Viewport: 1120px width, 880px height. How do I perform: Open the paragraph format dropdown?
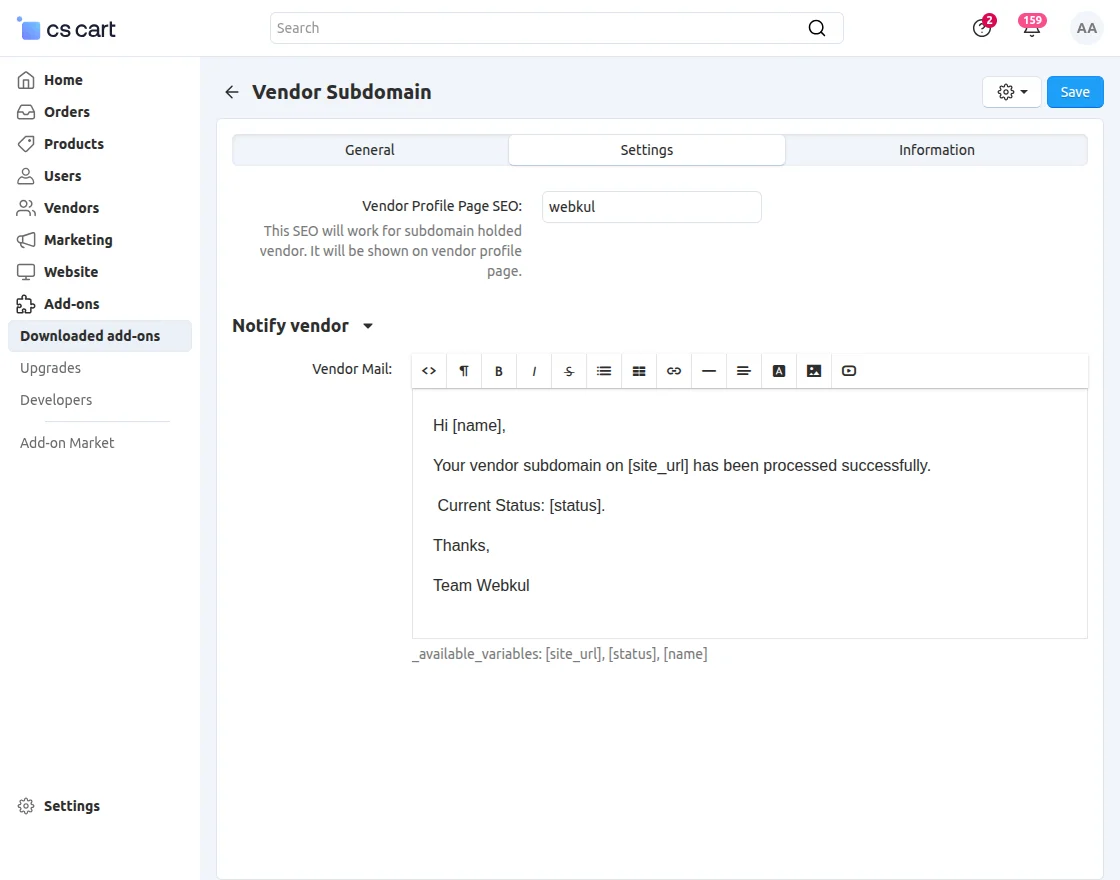click(463, 370)
